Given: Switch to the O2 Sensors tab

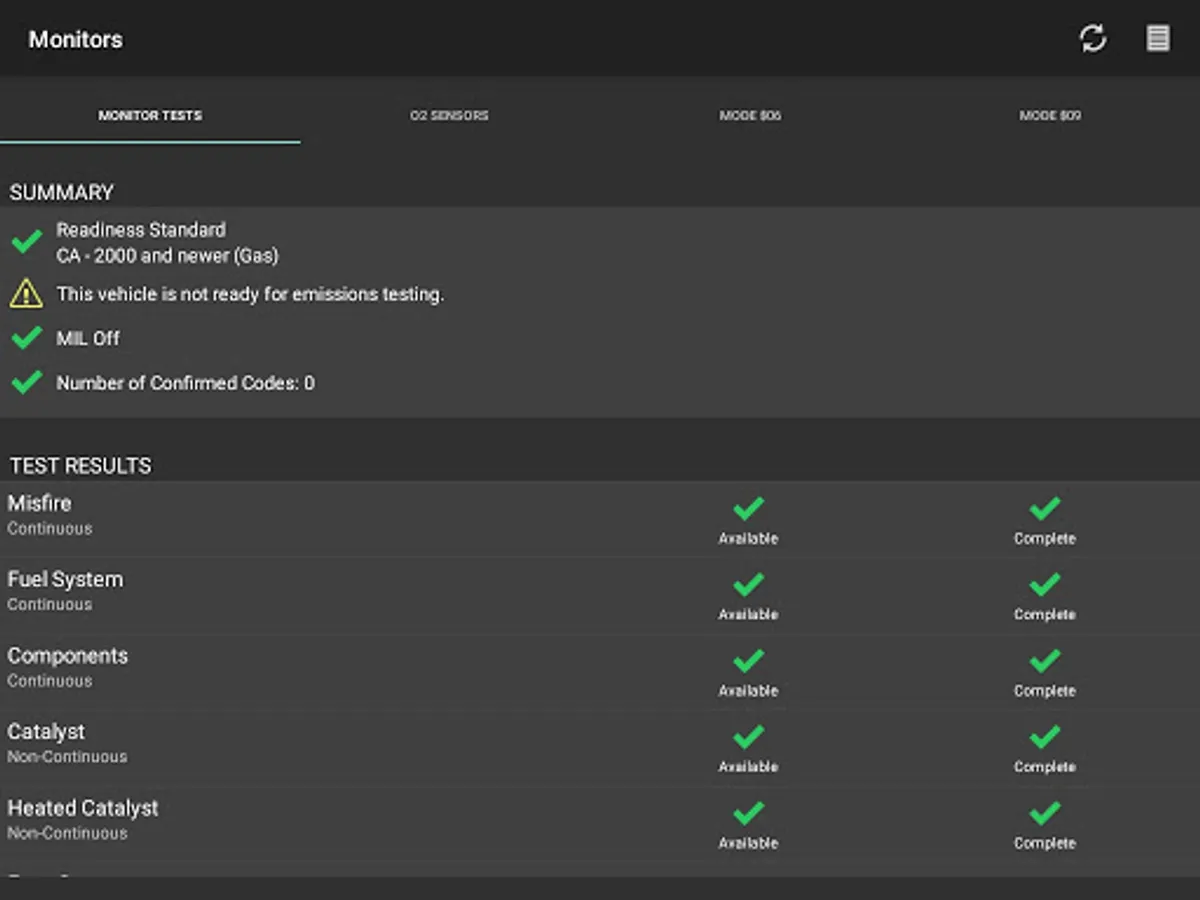Looking at the screenshot, I should 449,116.
